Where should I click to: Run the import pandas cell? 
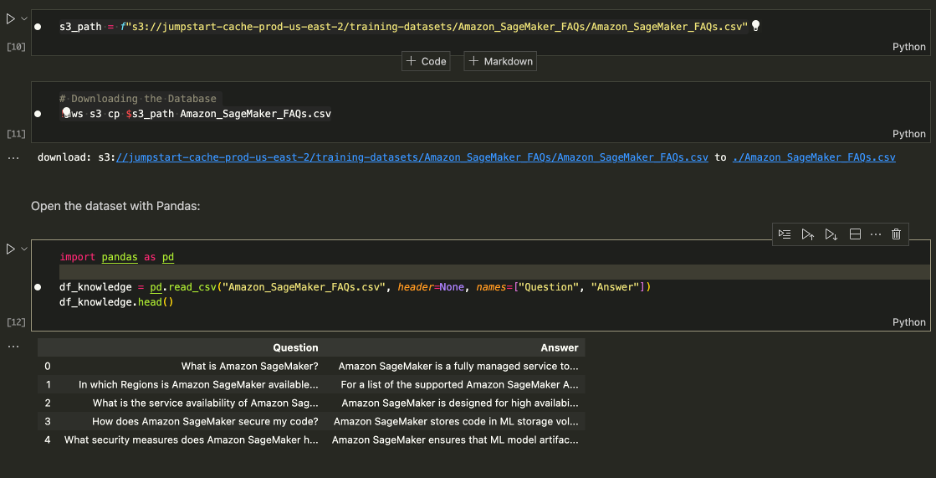tap(10, 249)
